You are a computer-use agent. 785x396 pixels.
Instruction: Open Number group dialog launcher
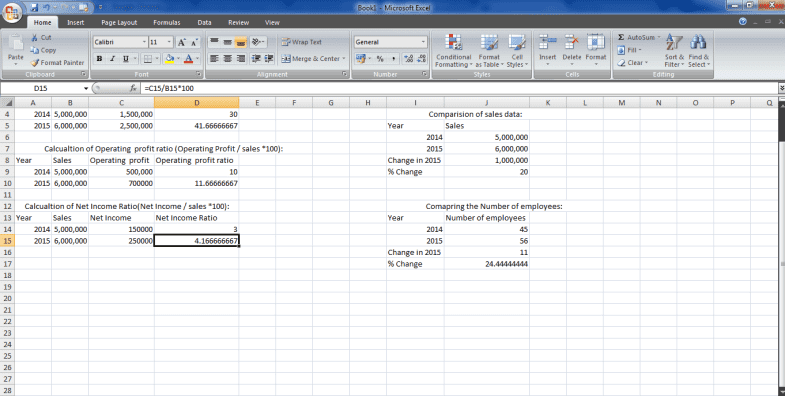point(425,74)
